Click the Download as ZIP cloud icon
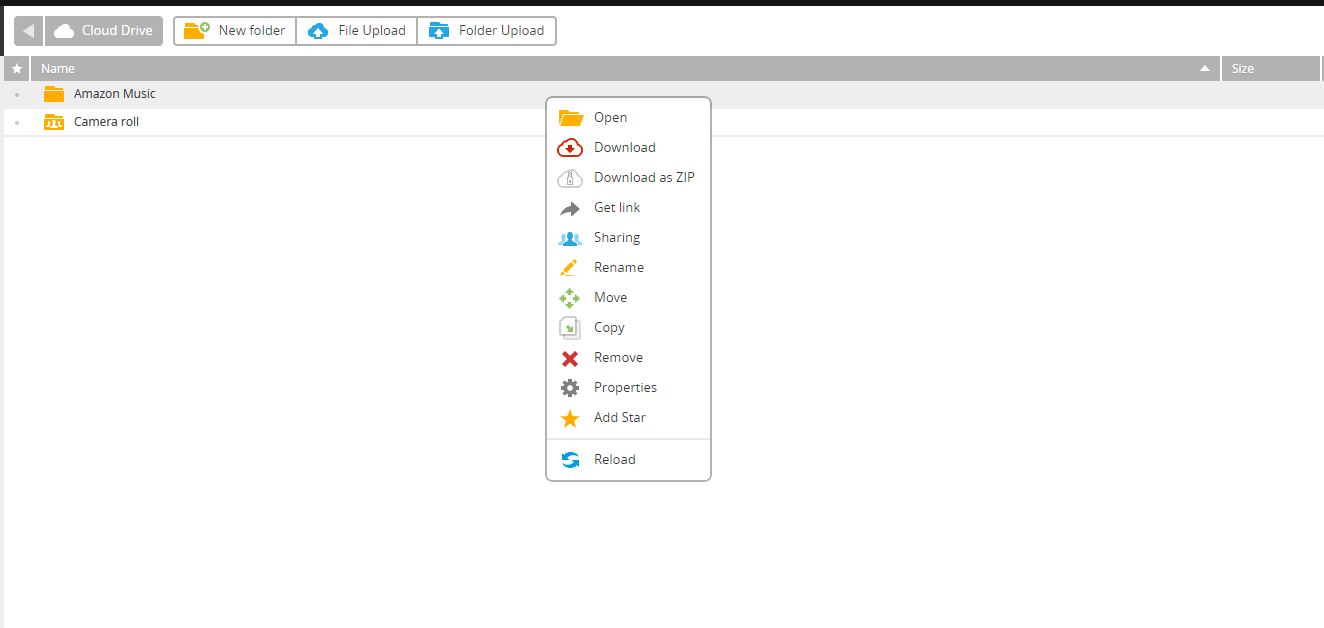 [x=569, y=178]
